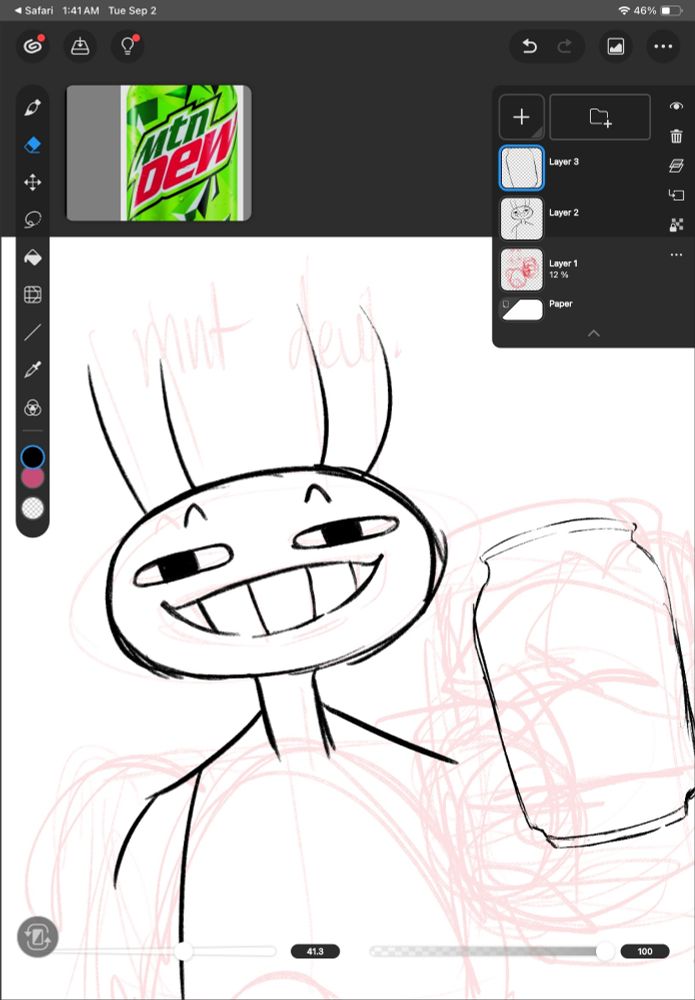Viewport: 695px width, 1000px height.
Task: Click the 'Paper' layer label
Action: [561, 304]
